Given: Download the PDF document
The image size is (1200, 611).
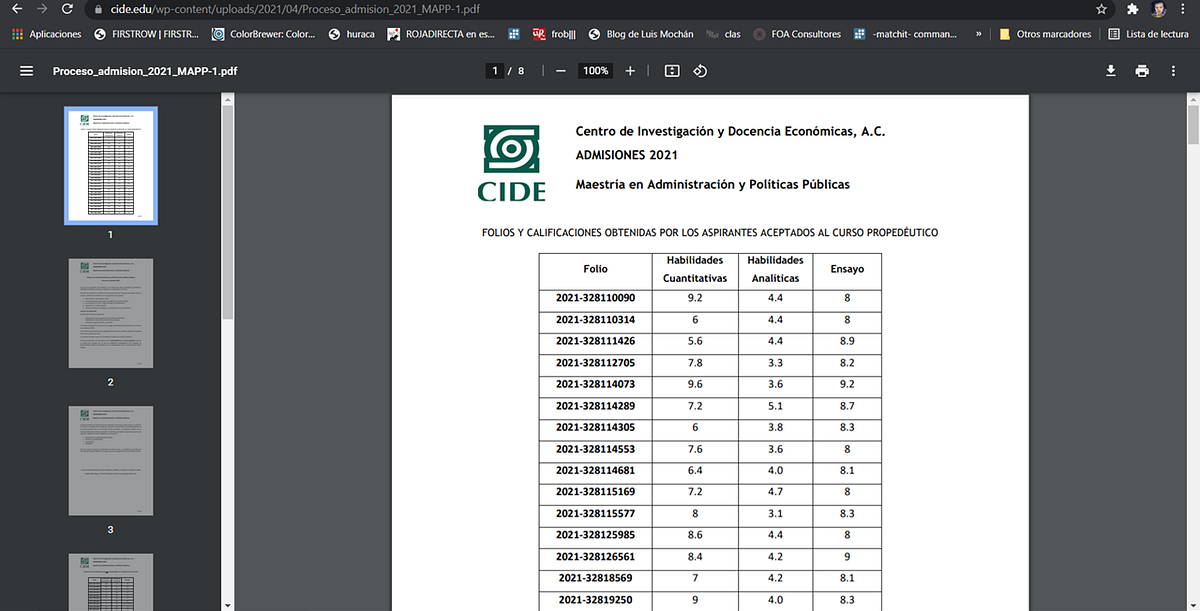Looking at the screenshot, I should click(1110, 71).
